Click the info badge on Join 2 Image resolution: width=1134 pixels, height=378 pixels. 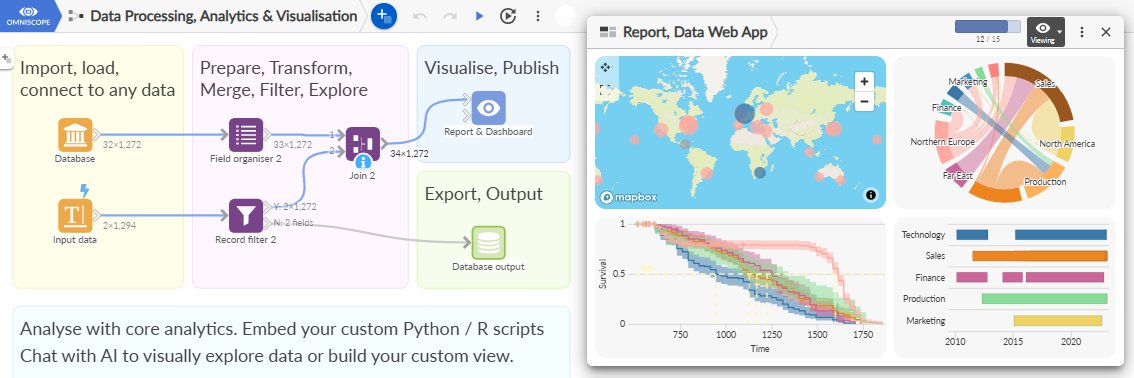363,161
